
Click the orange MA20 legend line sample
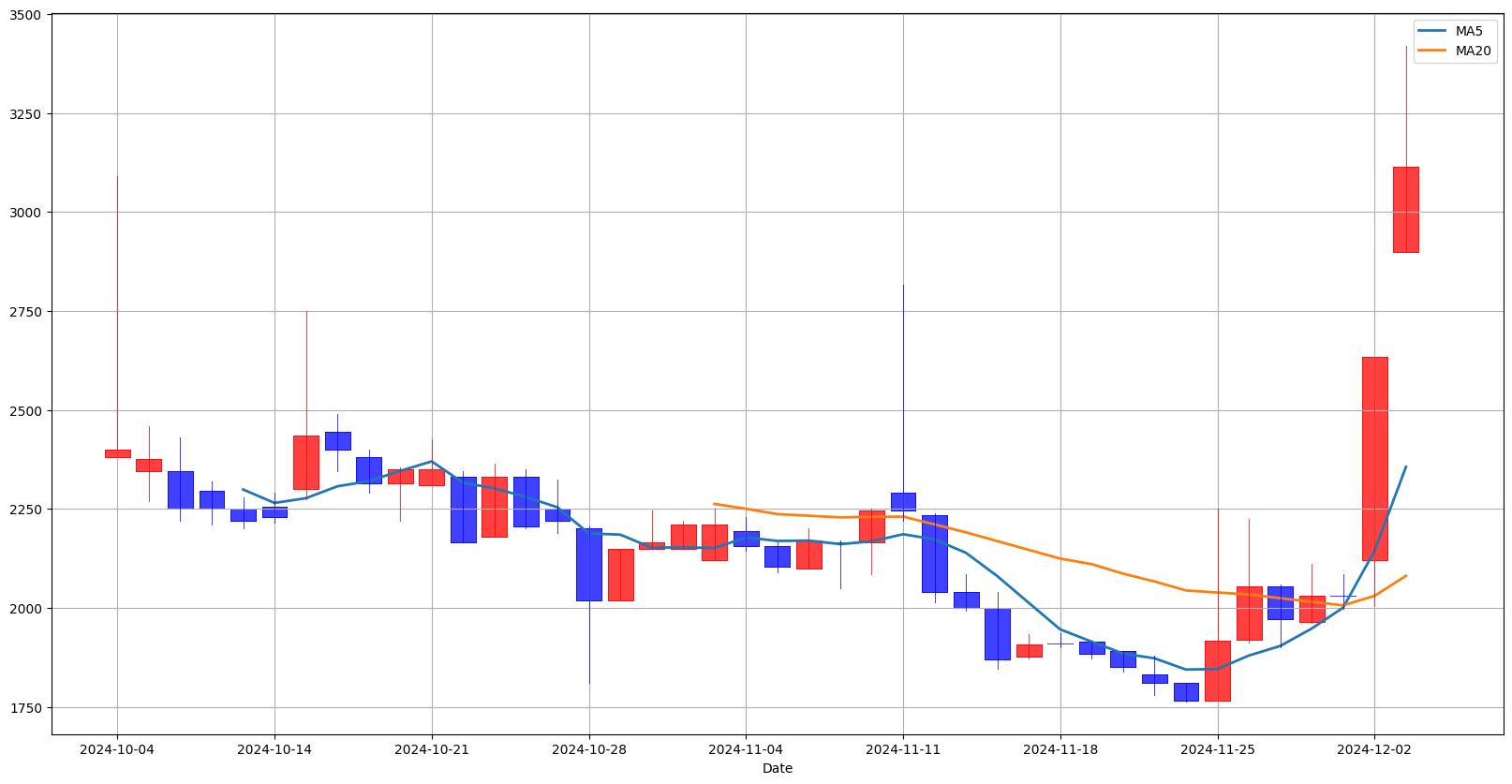1433,51
